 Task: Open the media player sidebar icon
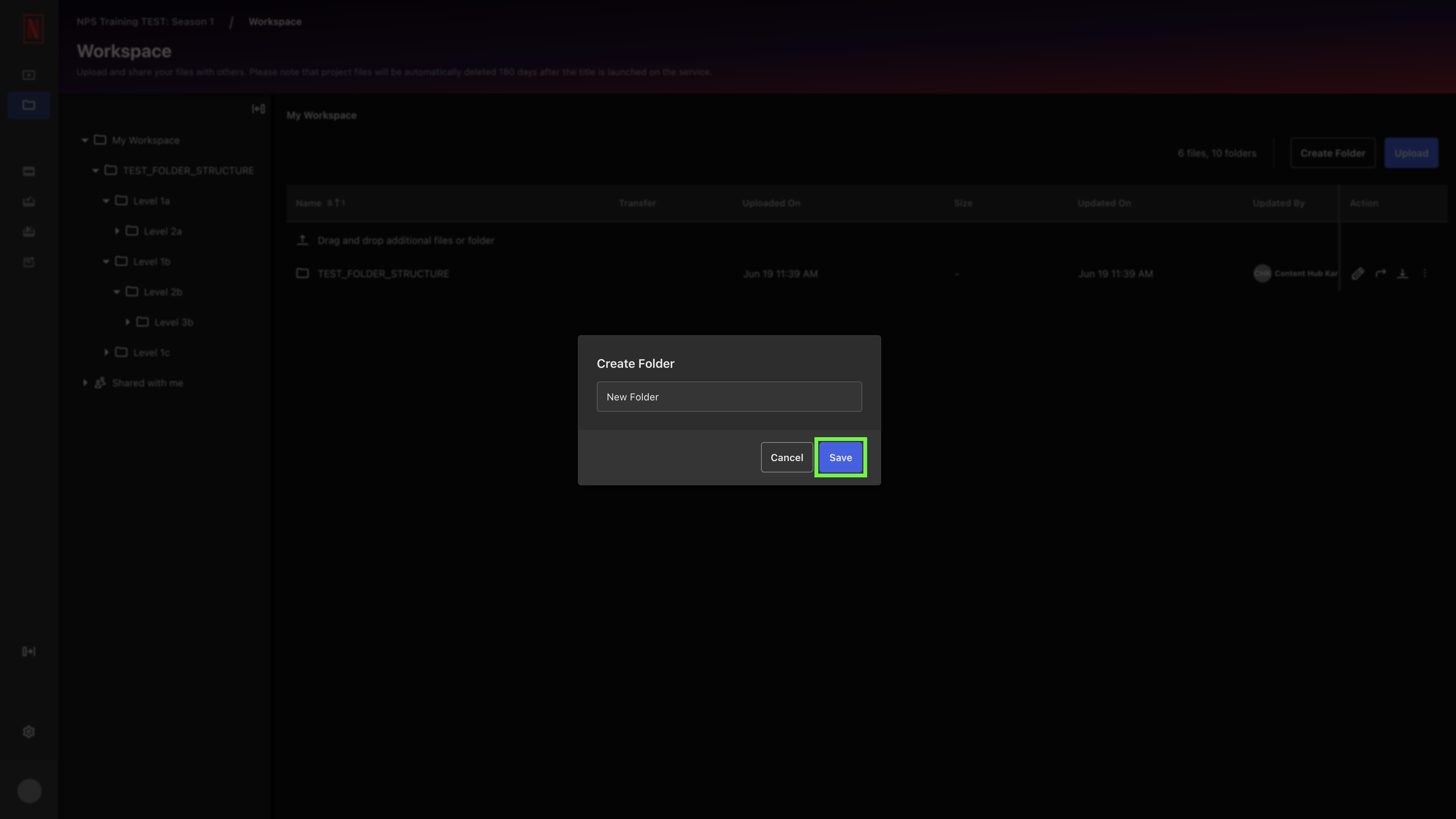[x=29, y=75]
